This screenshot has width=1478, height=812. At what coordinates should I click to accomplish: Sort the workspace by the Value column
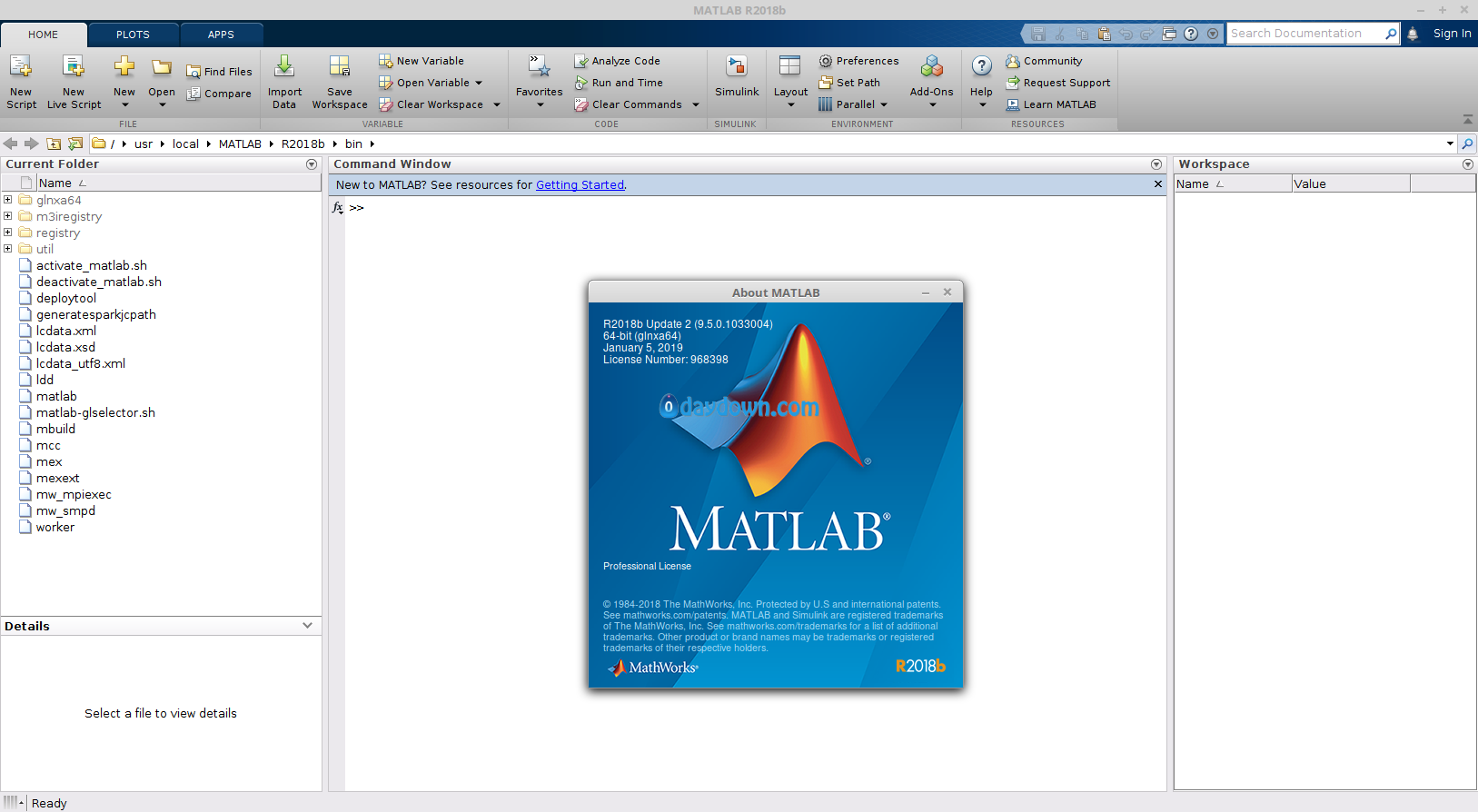[1351, 183]
